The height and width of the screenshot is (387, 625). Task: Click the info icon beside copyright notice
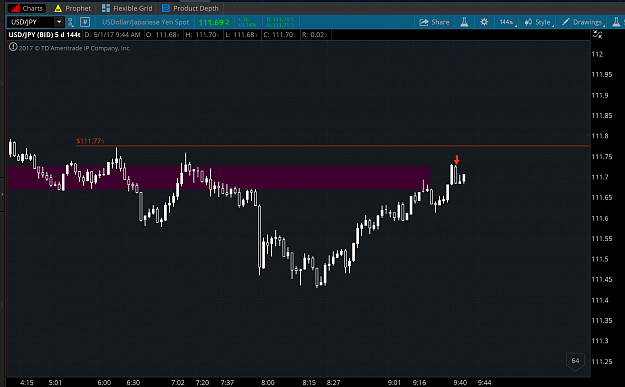pyautogui.click(x=13, y=47)
